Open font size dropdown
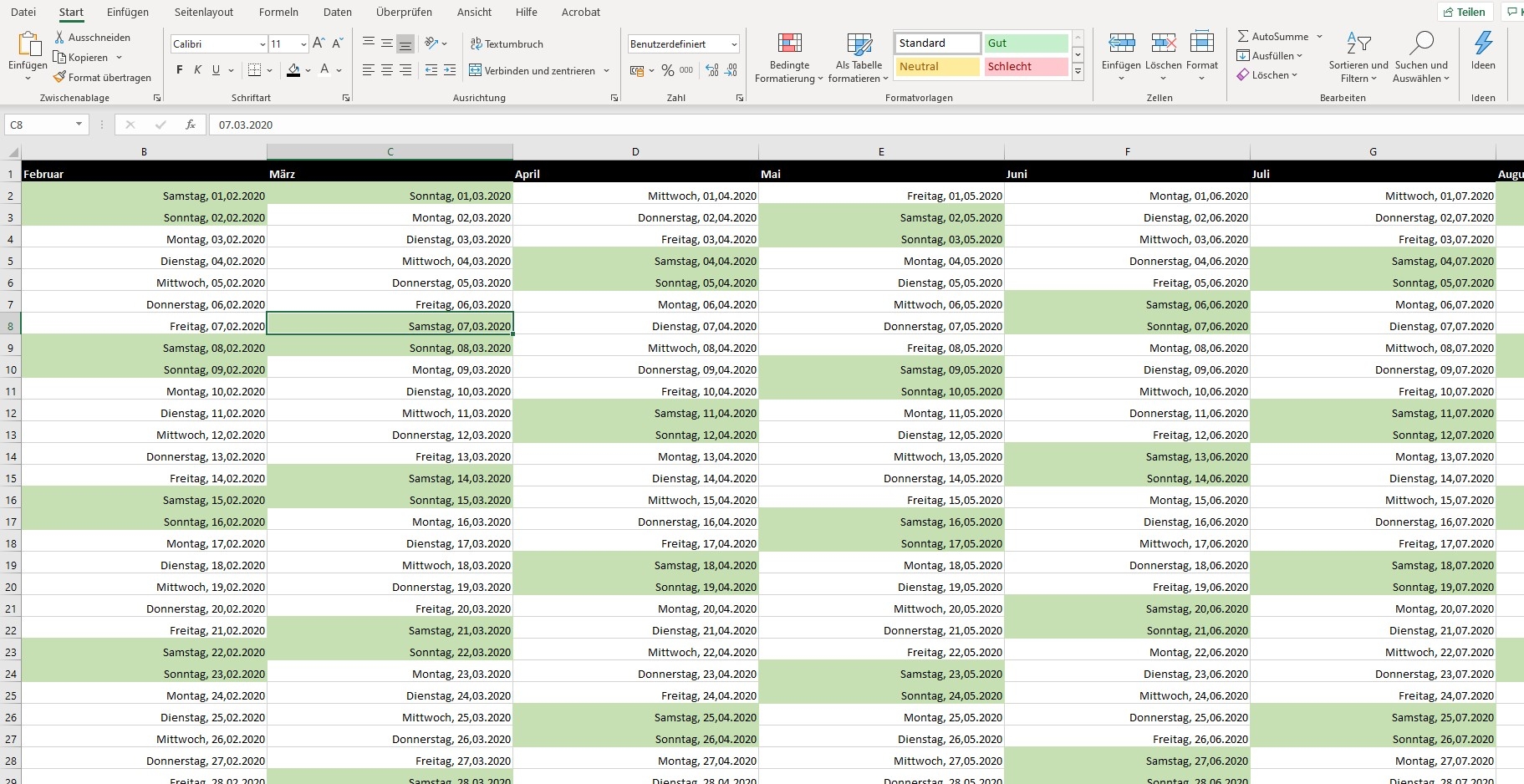Viewport: 1524px width, 784px height. click(303, 44)
